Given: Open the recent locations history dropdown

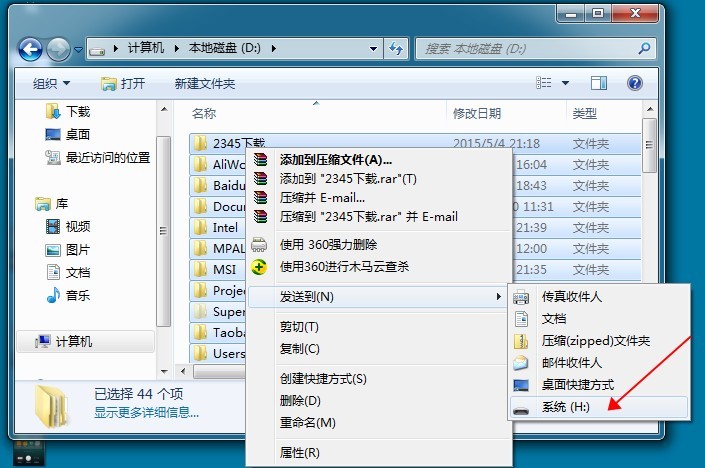Looking at the screenshot, I should 78,49.
